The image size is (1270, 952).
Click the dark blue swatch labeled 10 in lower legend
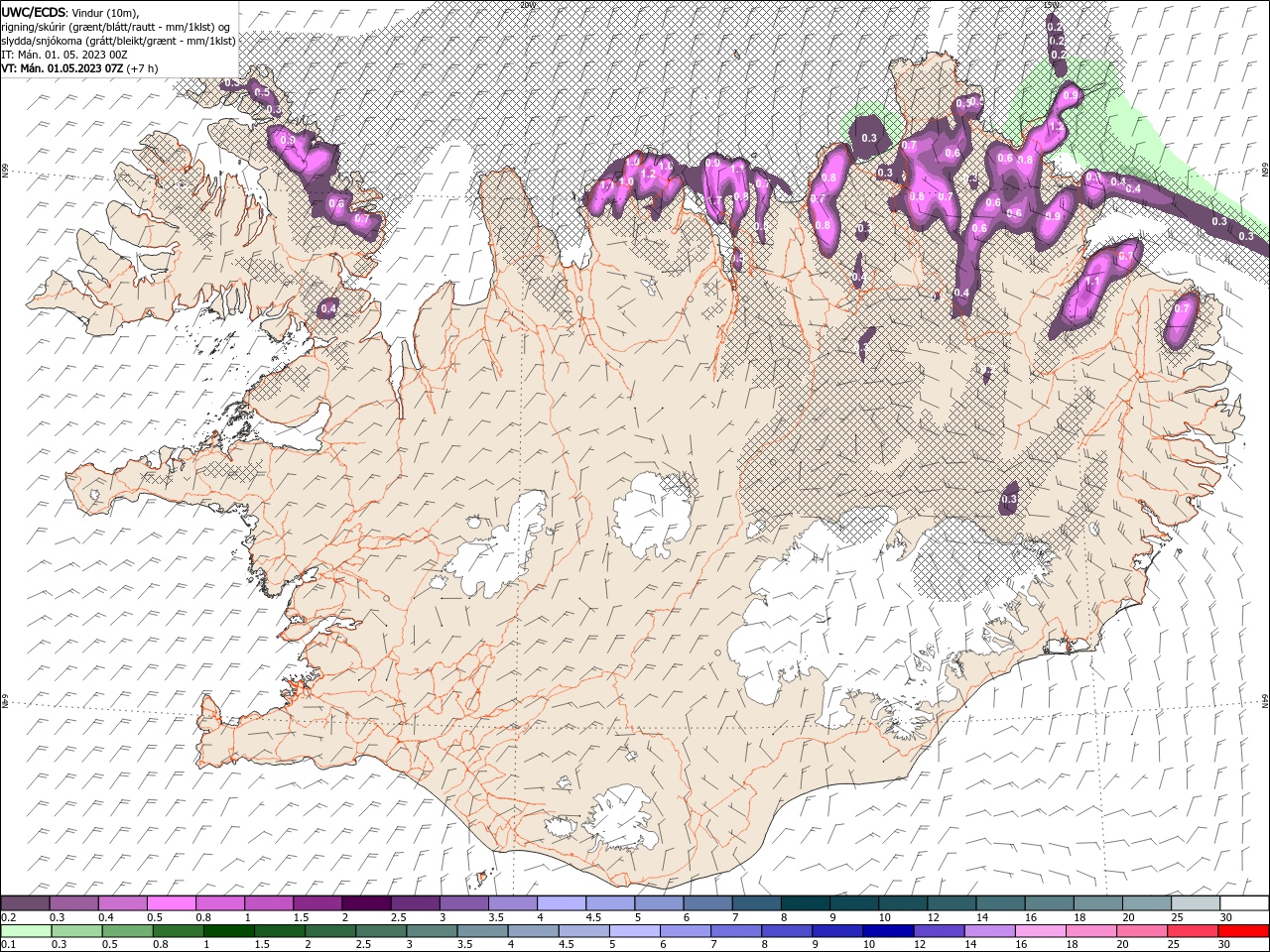[886, 931]
